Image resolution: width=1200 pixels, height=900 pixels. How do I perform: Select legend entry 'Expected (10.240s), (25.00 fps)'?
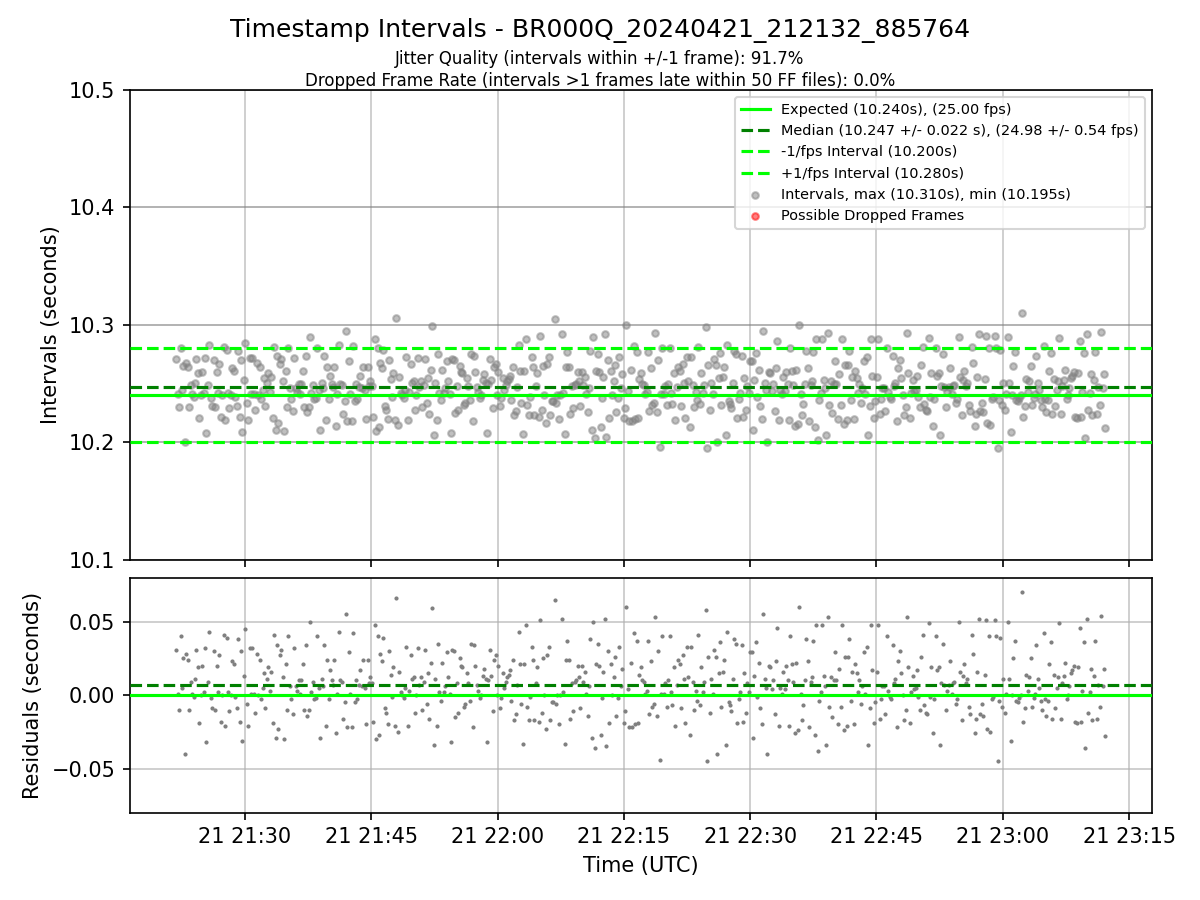[896, 109]
